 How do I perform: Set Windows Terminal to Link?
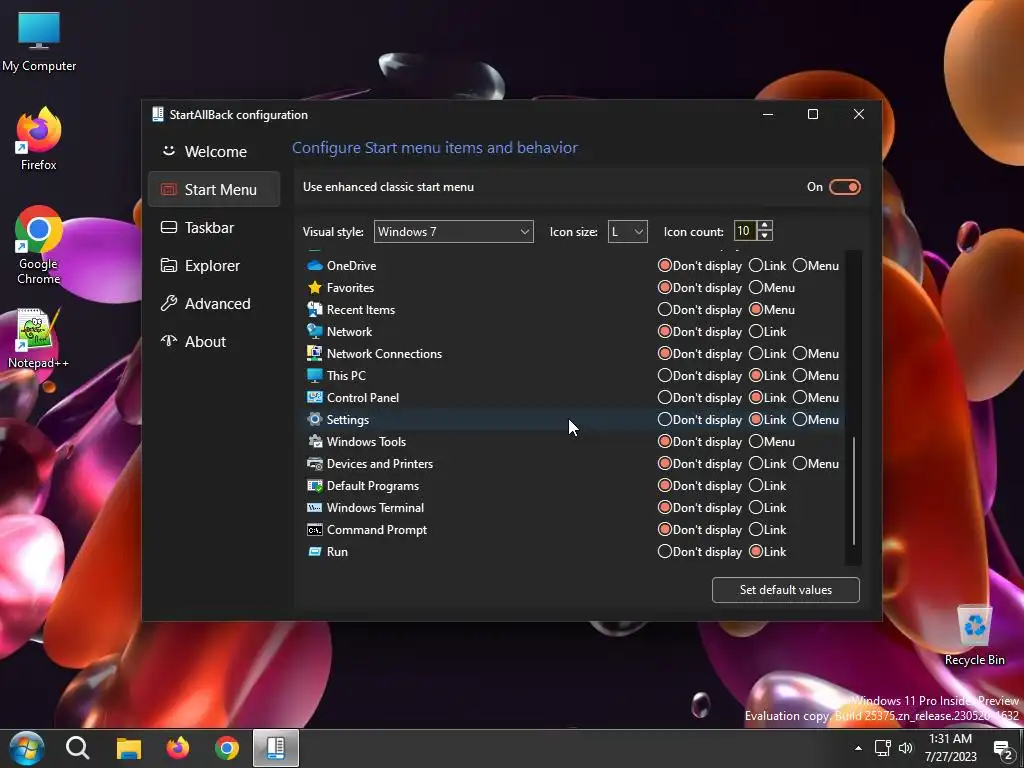pyautogui.click(x=756, y=507)
